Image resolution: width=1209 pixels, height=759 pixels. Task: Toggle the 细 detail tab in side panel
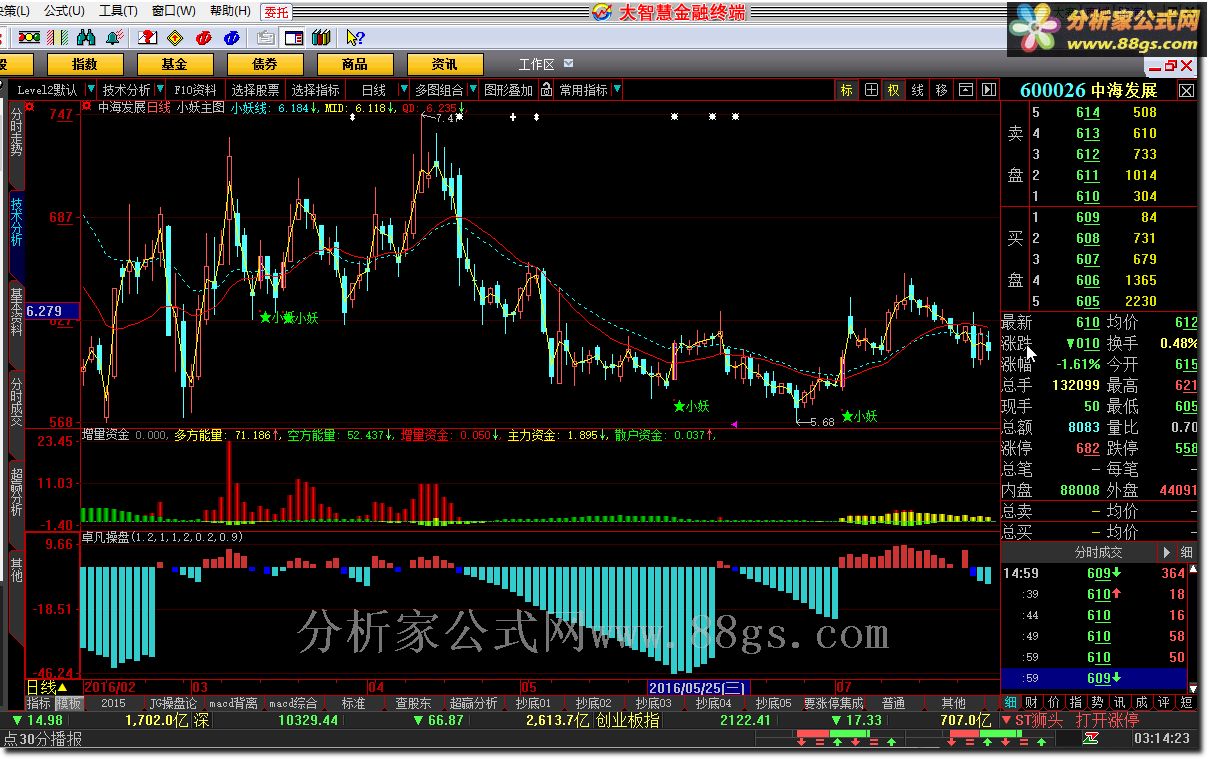tap(1011, 703)
